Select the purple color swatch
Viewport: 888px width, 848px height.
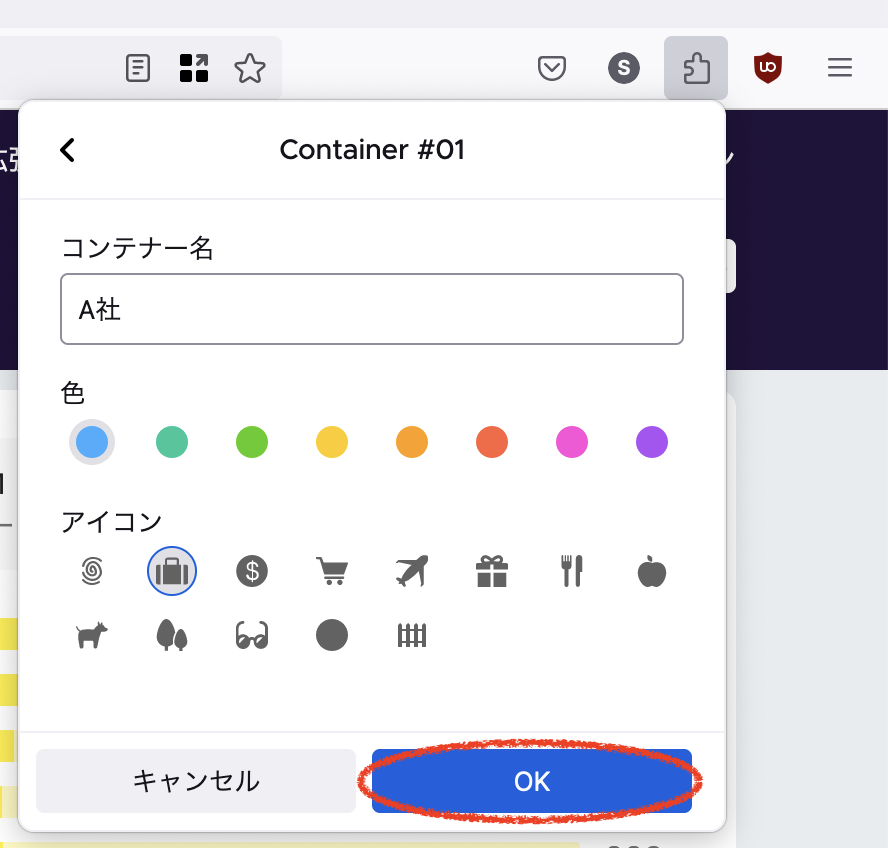click(652, 442)
